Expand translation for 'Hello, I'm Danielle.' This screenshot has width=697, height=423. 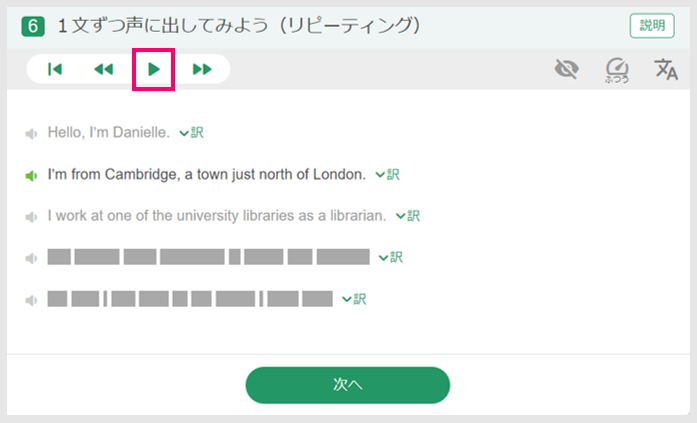click(191, 132)
